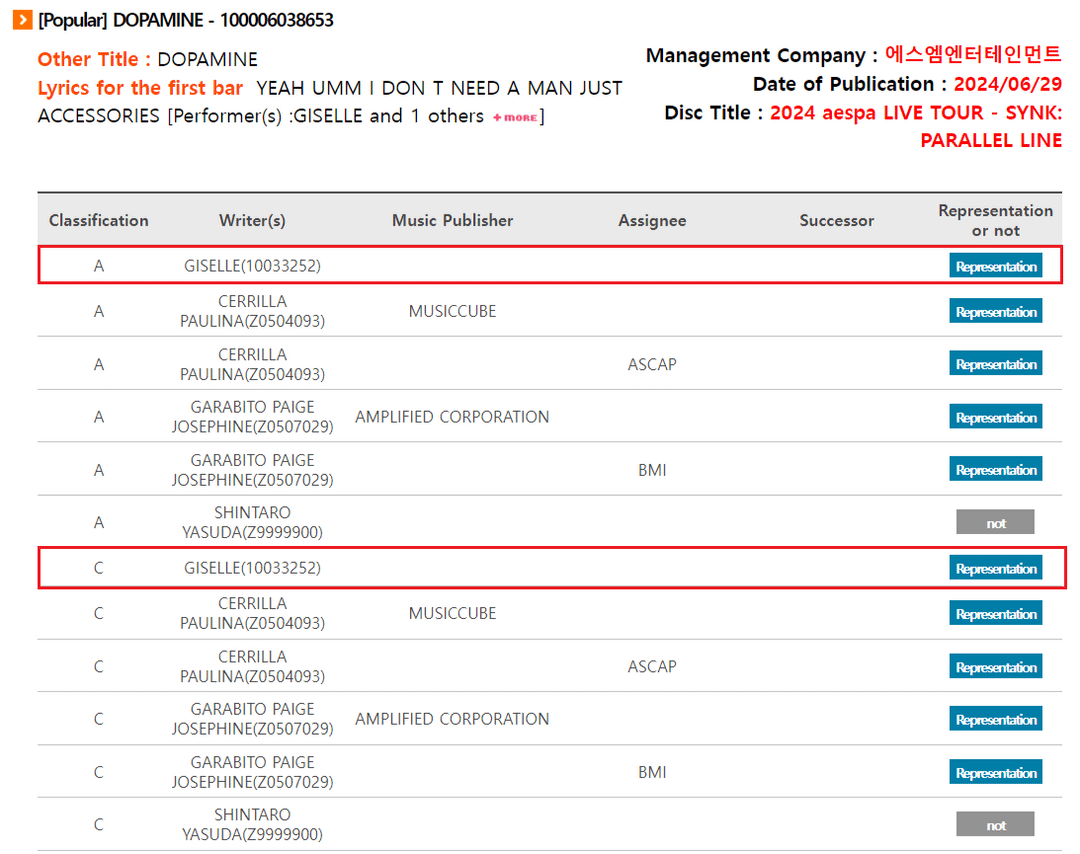
Task: Click the Writer(s) column header
Action: click(x=252, y=221)
